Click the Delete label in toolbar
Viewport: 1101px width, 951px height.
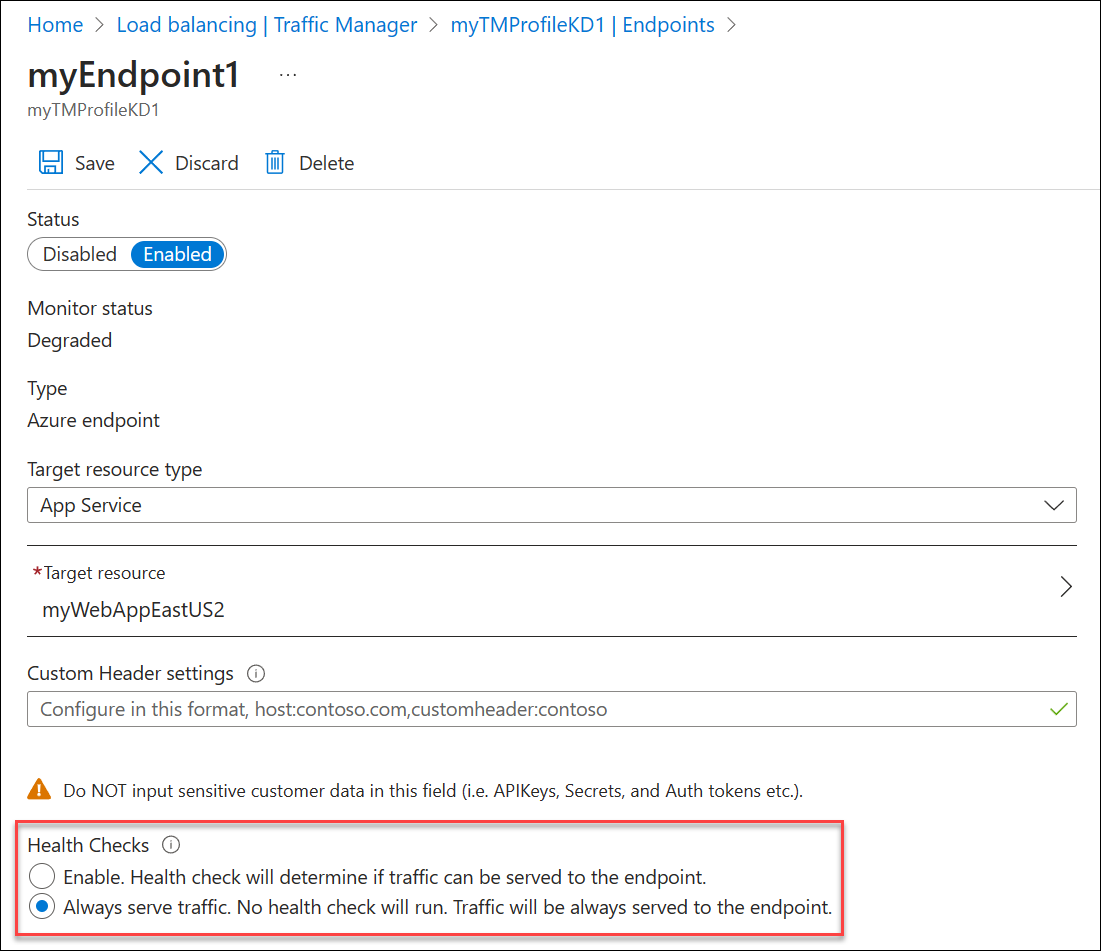click(x=327, y=163)
